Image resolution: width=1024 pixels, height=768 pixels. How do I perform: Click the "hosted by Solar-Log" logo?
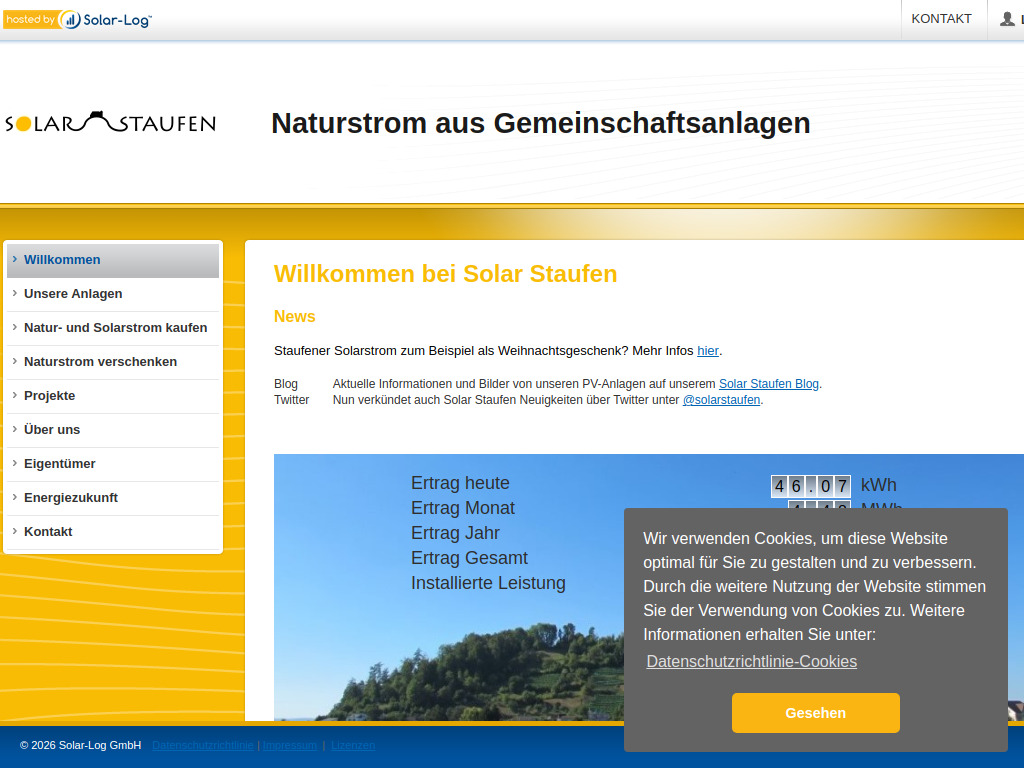[x=77, y=17]
